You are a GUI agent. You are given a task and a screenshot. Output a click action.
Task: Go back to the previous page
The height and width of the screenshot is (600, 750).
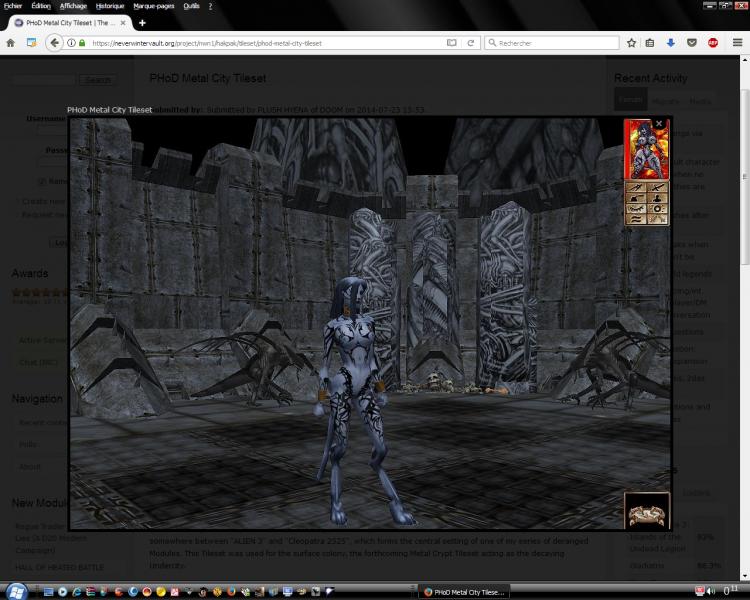coord(55,43)
